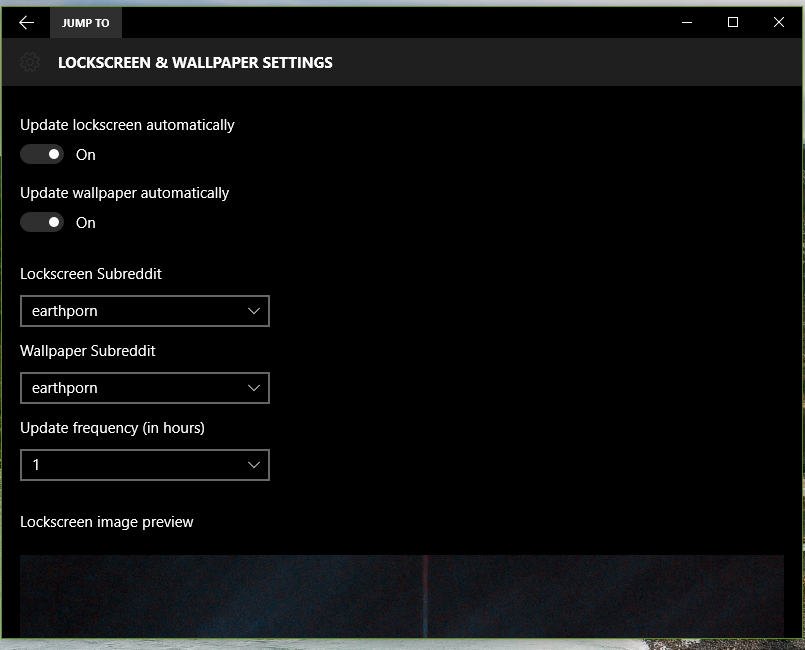
Task: Click the wallpaper toggle's On label
Action: [85, 223]
